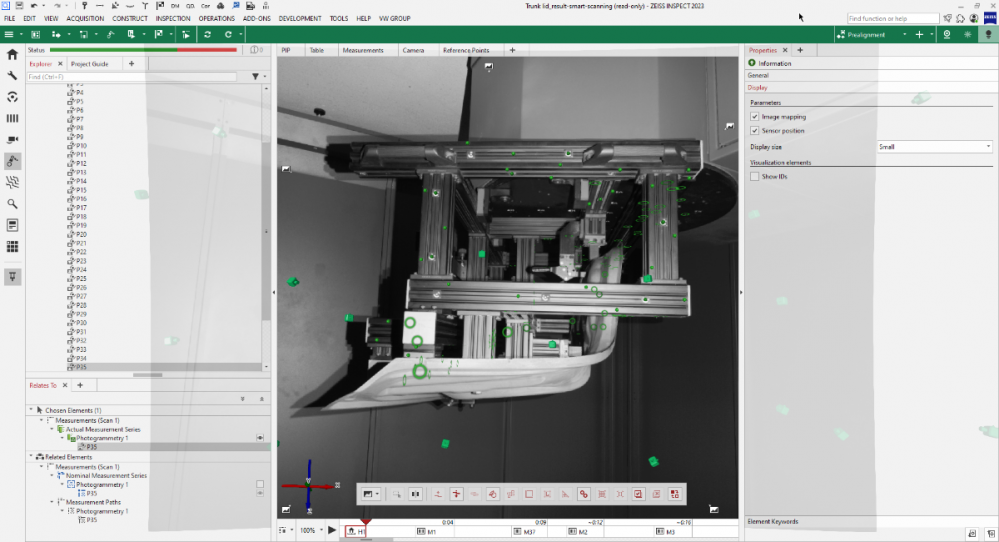Select the magnifier icon in left sidebar
Image resolution: width=999 pixels, height=542 pixels.
click(x=12, y=203)
